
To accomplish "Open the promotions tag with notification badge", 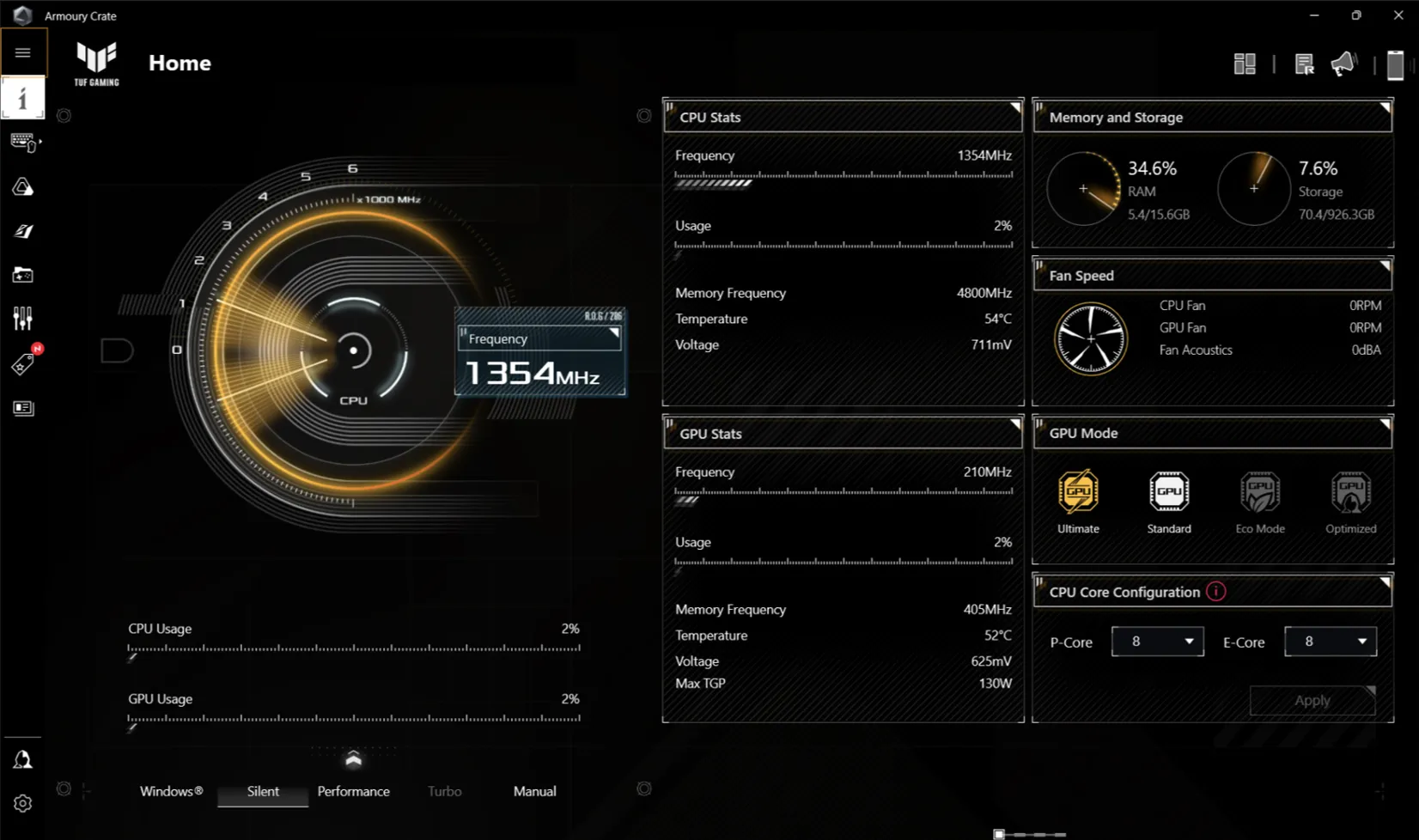I will coord(23,362).
